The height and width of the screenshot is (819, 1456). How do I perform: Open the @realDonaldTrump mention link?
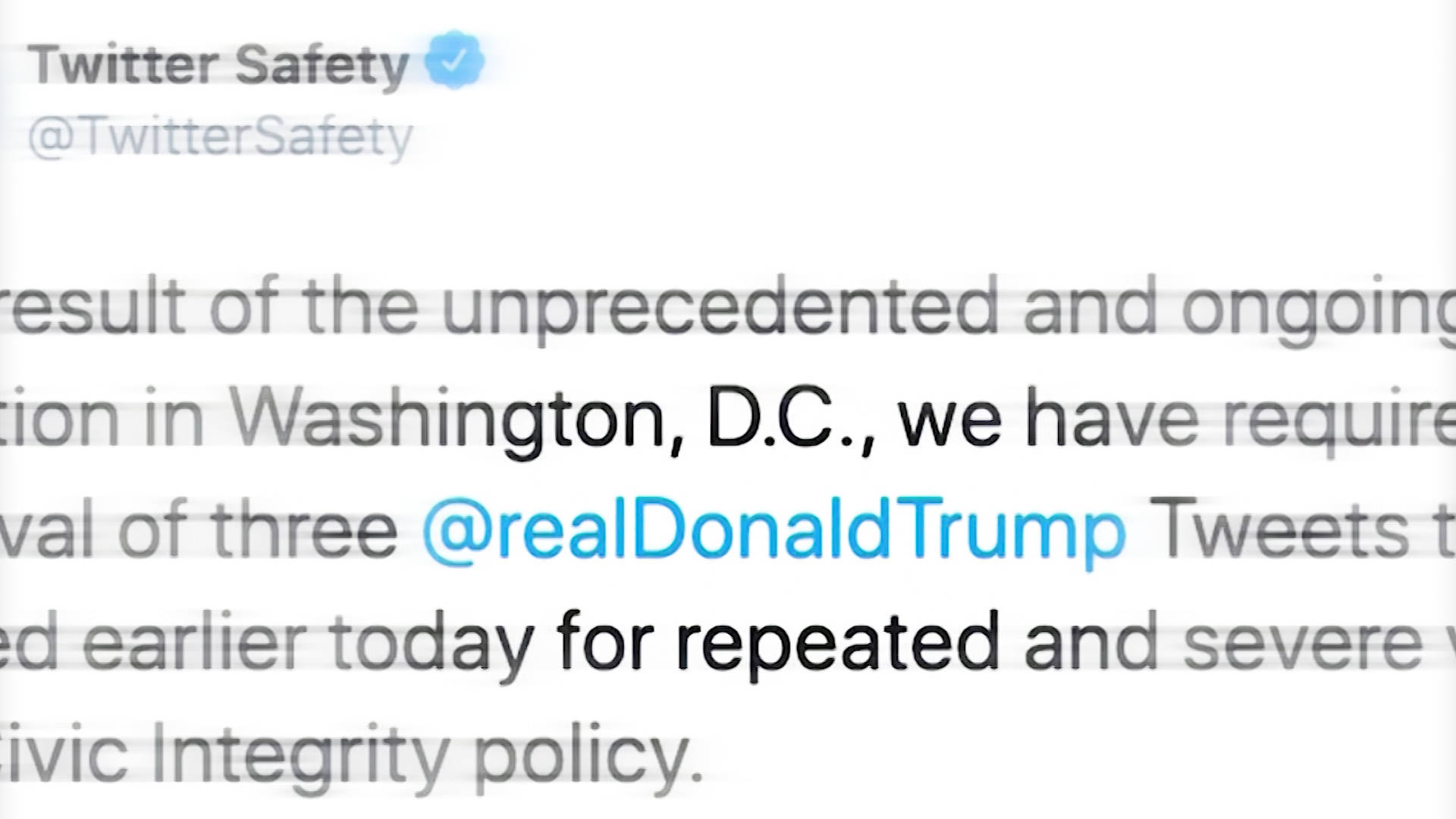click(x=773, y=529)
